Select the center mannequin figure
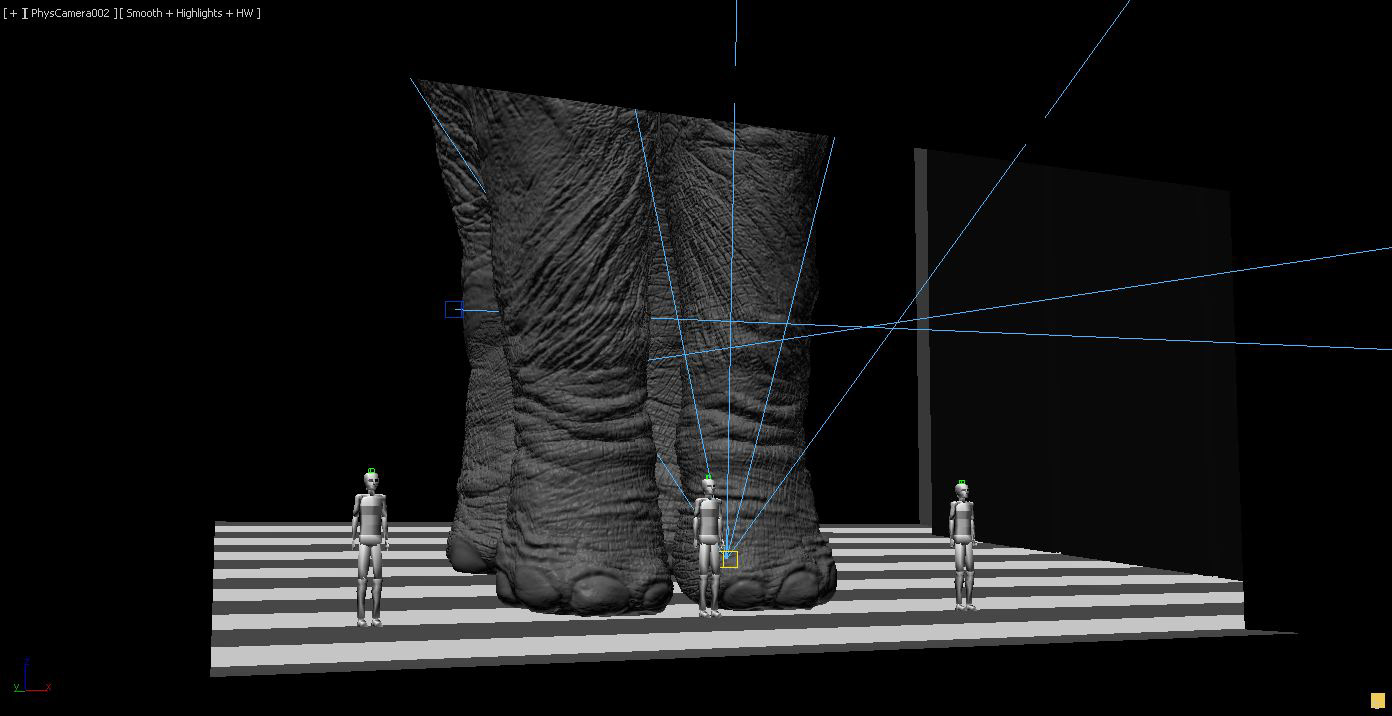Image resolution: width=1392 pixels, height=716 pixels. [x=708, y=548]
